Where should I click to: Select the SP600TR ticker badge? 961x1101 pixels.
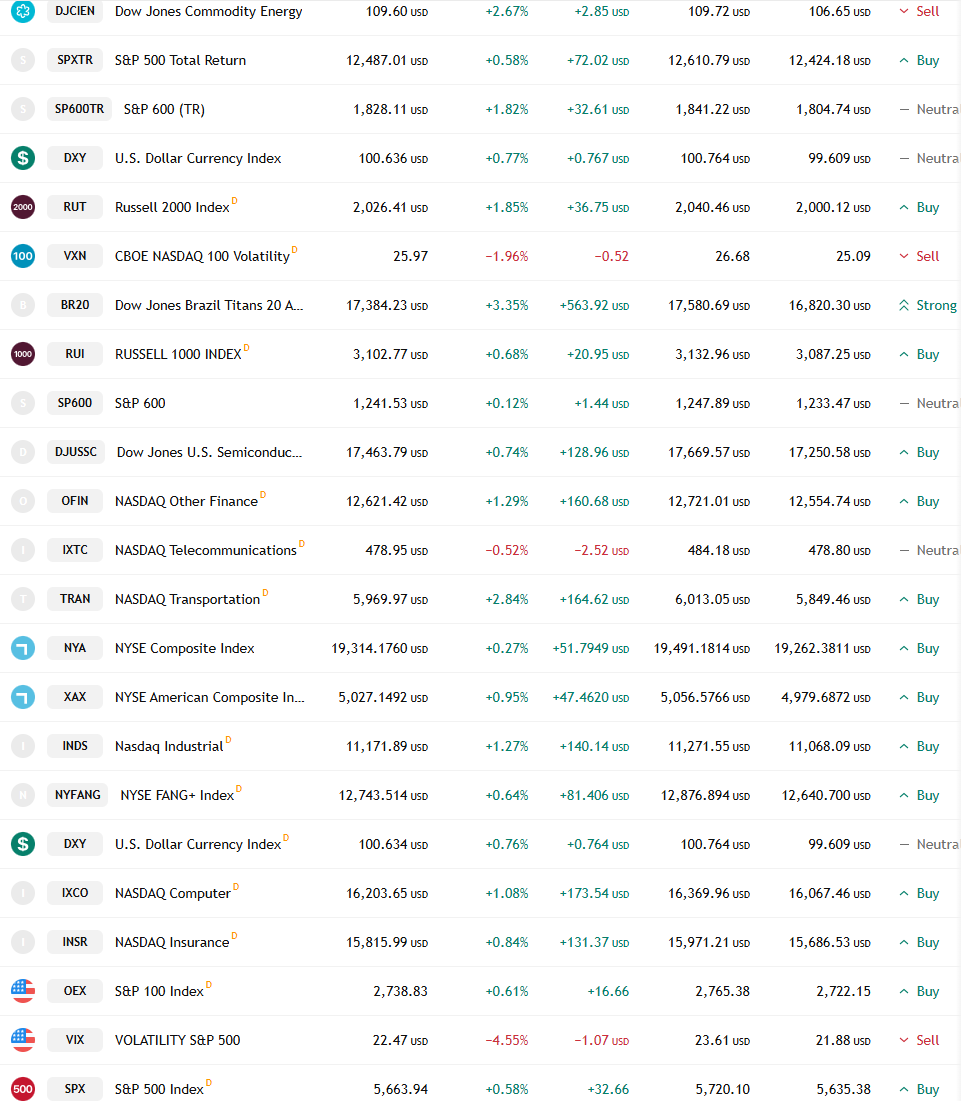click(x=79, y=109)
